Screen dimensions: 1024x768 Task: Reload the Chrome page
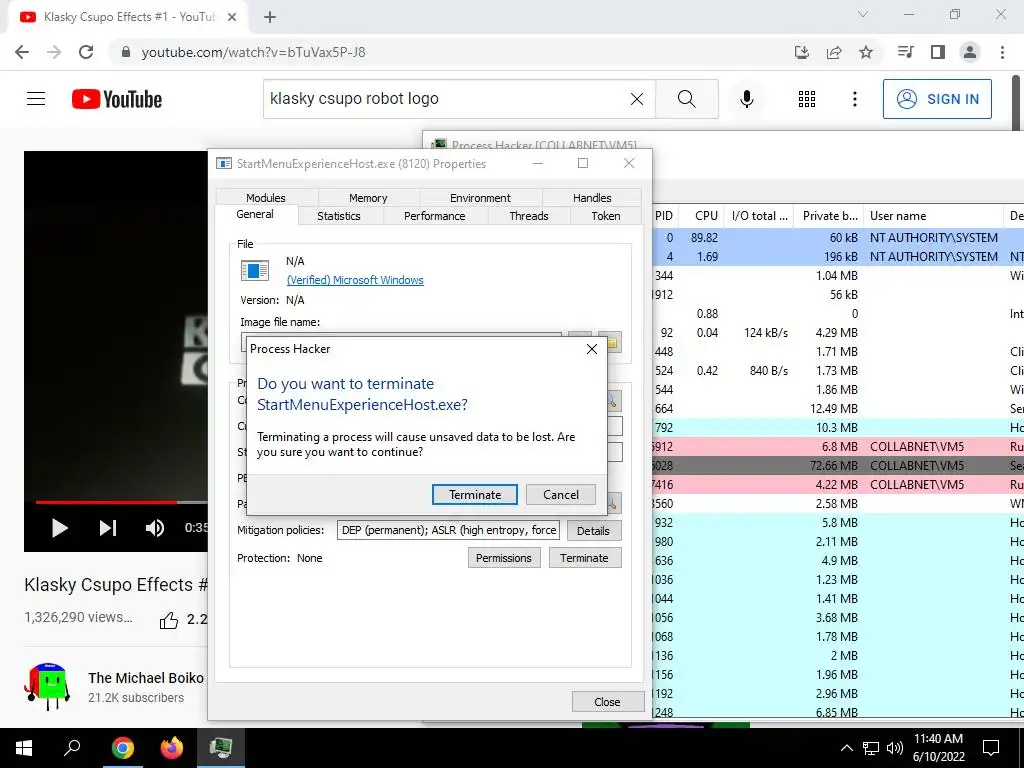86,52
